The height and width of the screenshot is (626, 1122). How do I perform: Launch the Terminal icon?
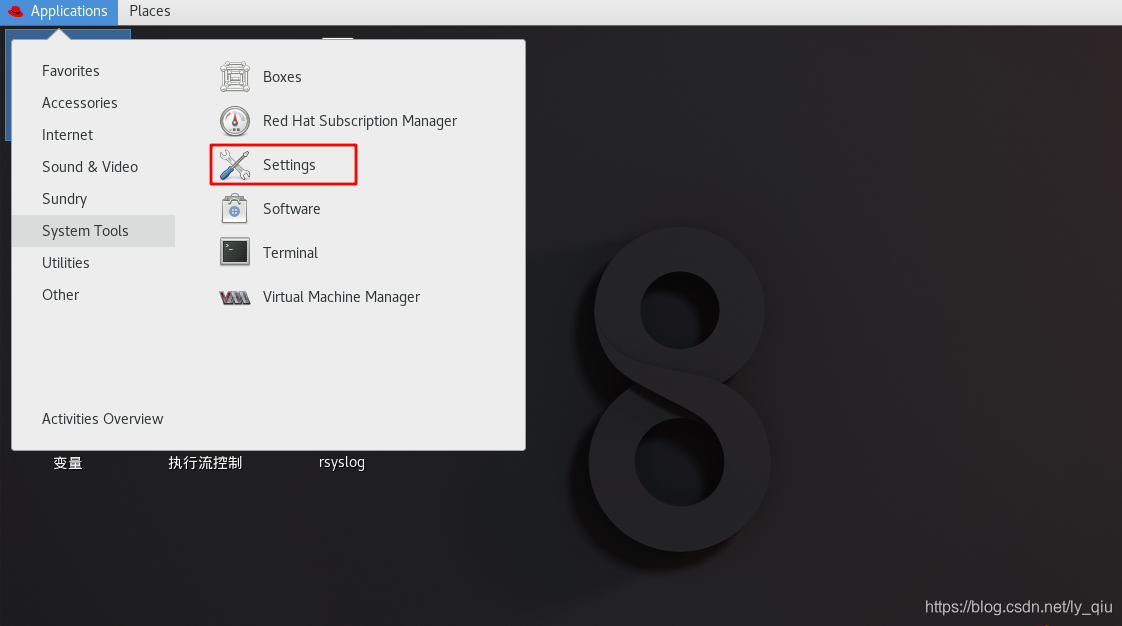(235, 253)
